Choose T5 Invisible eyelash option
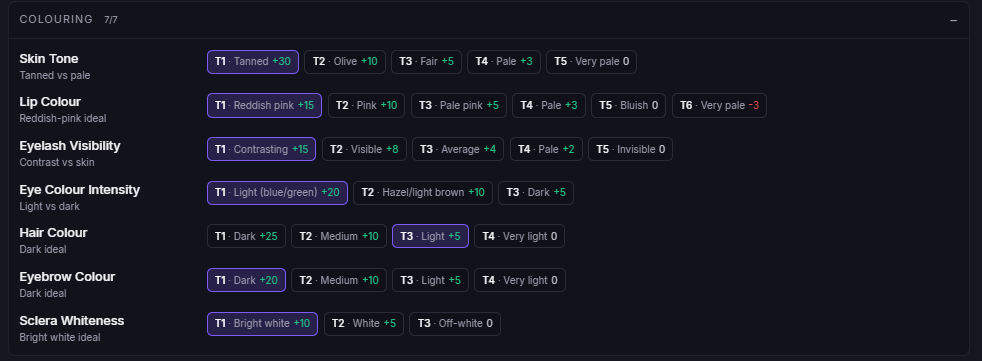The image size is (982, 361). click(x=630, y=149)
